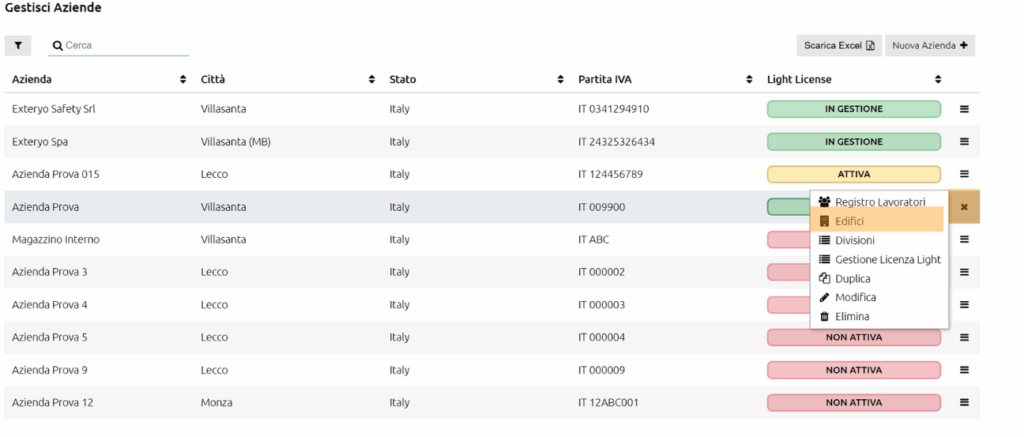Focus the Cerca search field
The width and height of the screenshot is (1024, 437).
(119, 46)
